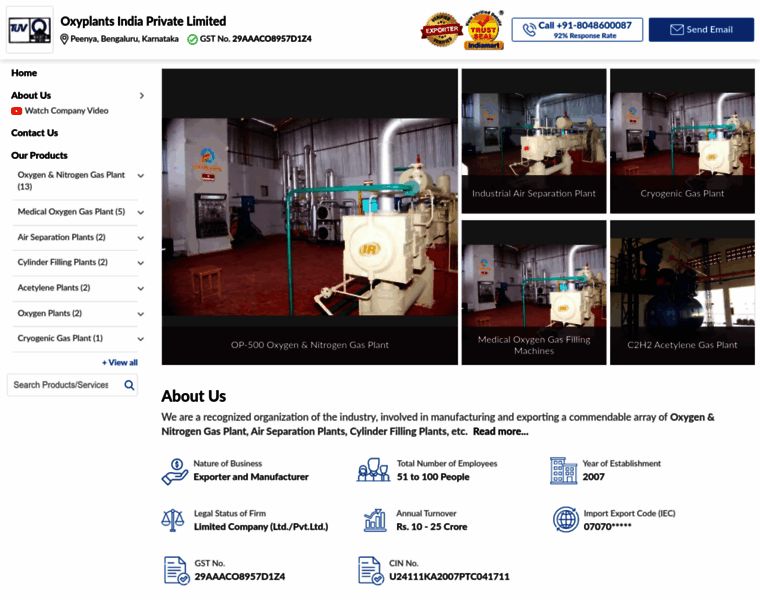Open OP-500 Oxygen & Nitrogen Gas Plant image
The width and height of the screenshot is (760, 600).
pos(310,217)
